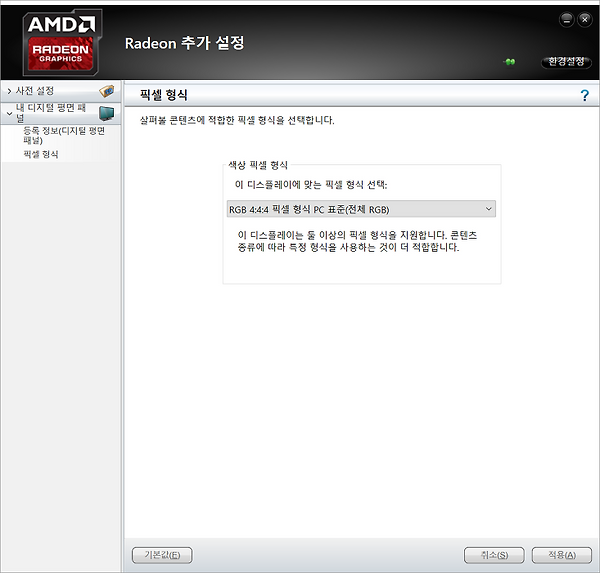This screenshot has height=573, width=600.
Task: Click the 취소(S) cancel button
Action: click(x=494, y=555)
